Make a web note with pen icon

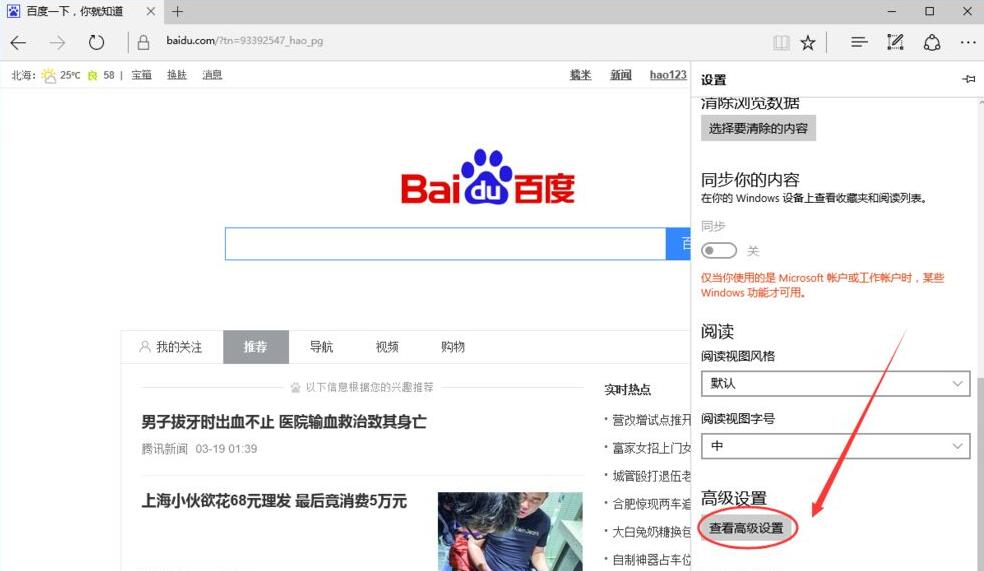(x=895, y=42)
